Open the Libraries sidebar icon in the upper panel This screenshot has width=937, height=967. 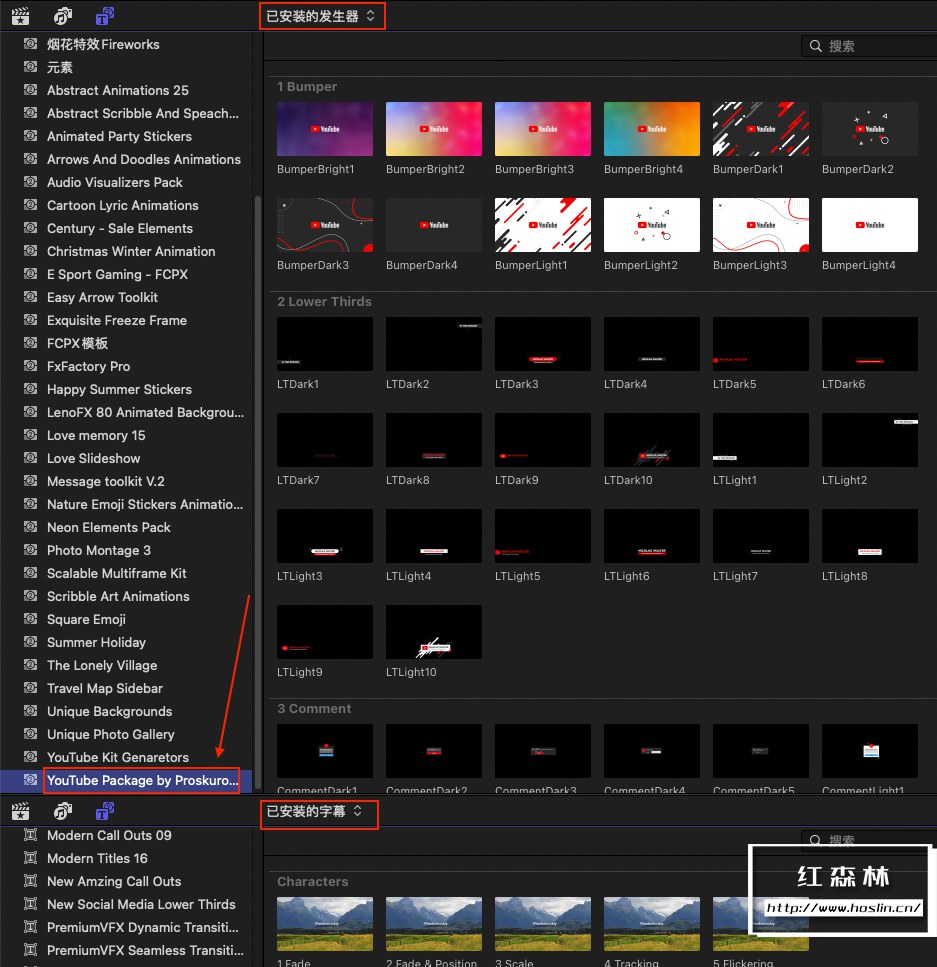[20, 16]
